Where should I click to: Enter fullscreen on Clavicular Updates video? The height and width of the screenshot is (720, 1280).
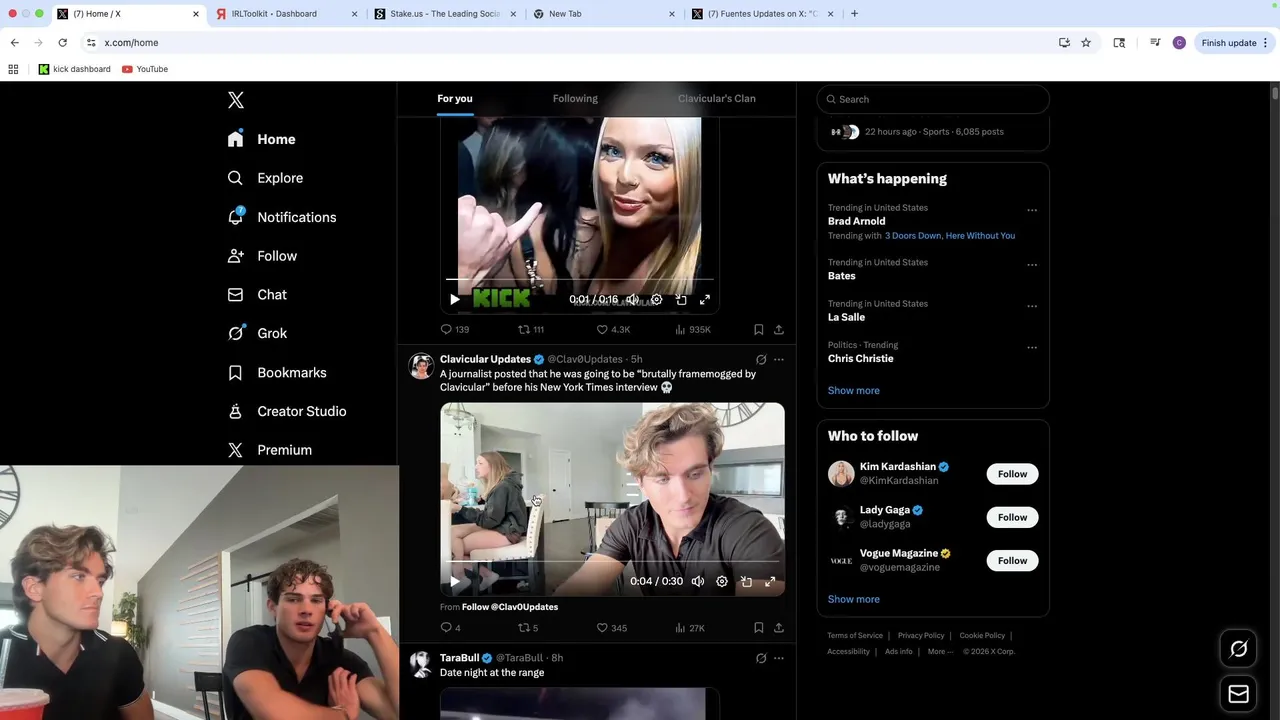(770, 581)
